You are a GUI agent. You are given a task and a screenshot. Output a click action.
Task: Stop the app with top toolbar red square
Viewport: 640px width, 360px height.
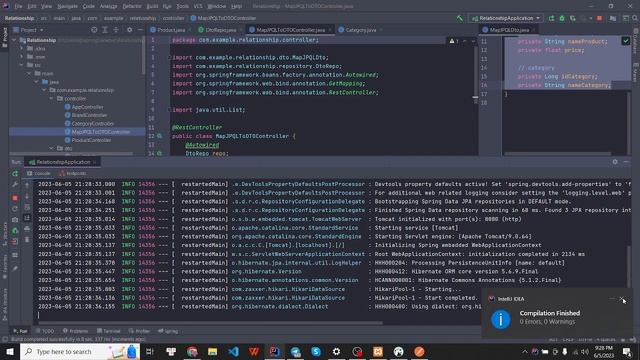(x=600, y=18)
